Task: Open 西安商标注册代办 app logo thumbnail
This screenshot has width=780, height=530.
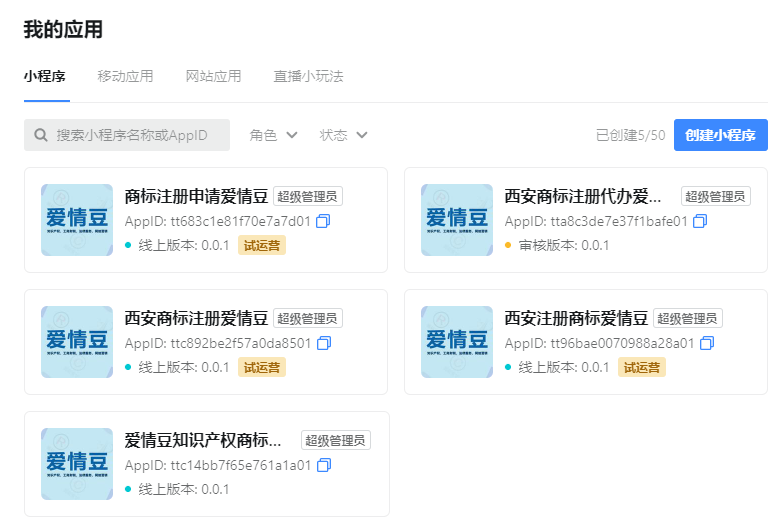Action: click(x=457, y=220)
